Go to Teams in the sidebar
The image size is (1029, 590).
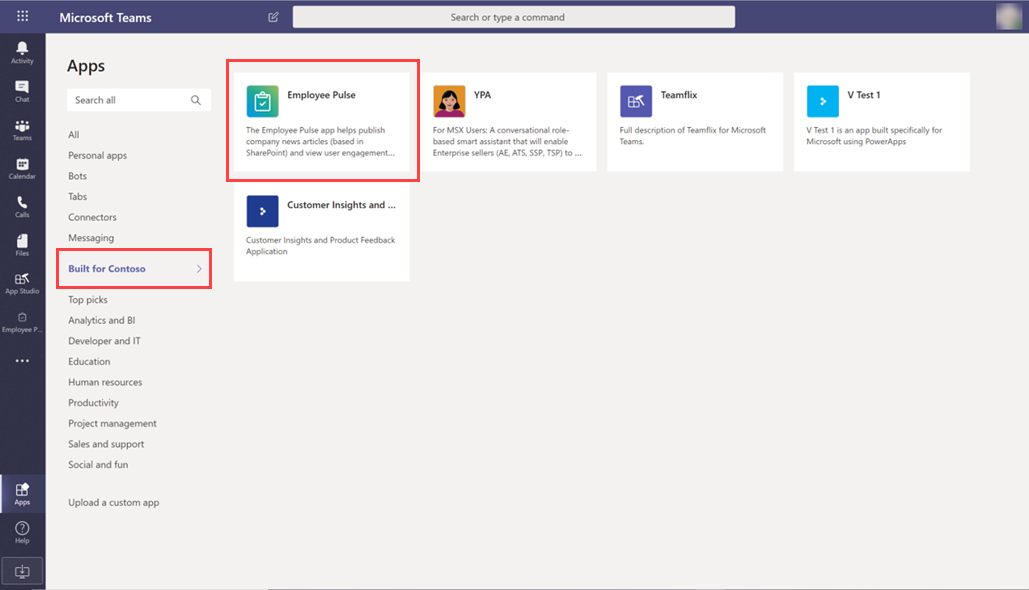point(22,129)
